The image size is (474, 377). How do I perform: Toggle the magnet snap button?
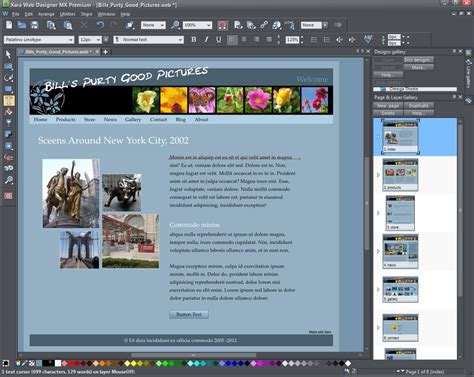(x=223, y=25)
